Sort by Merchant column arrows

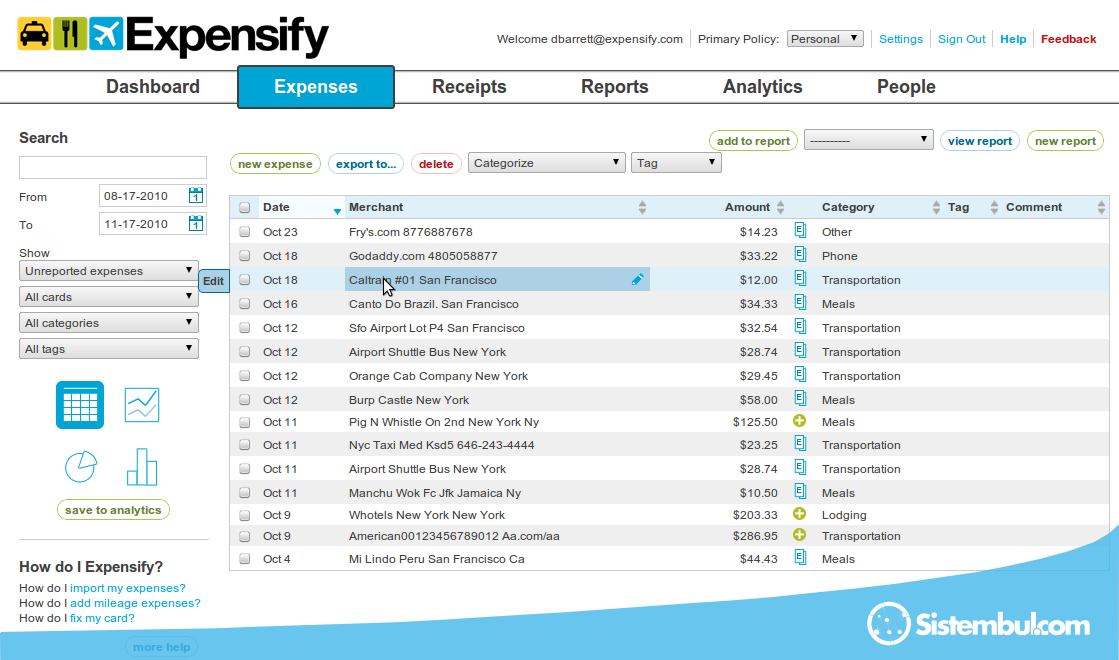[x=642, y=207]
